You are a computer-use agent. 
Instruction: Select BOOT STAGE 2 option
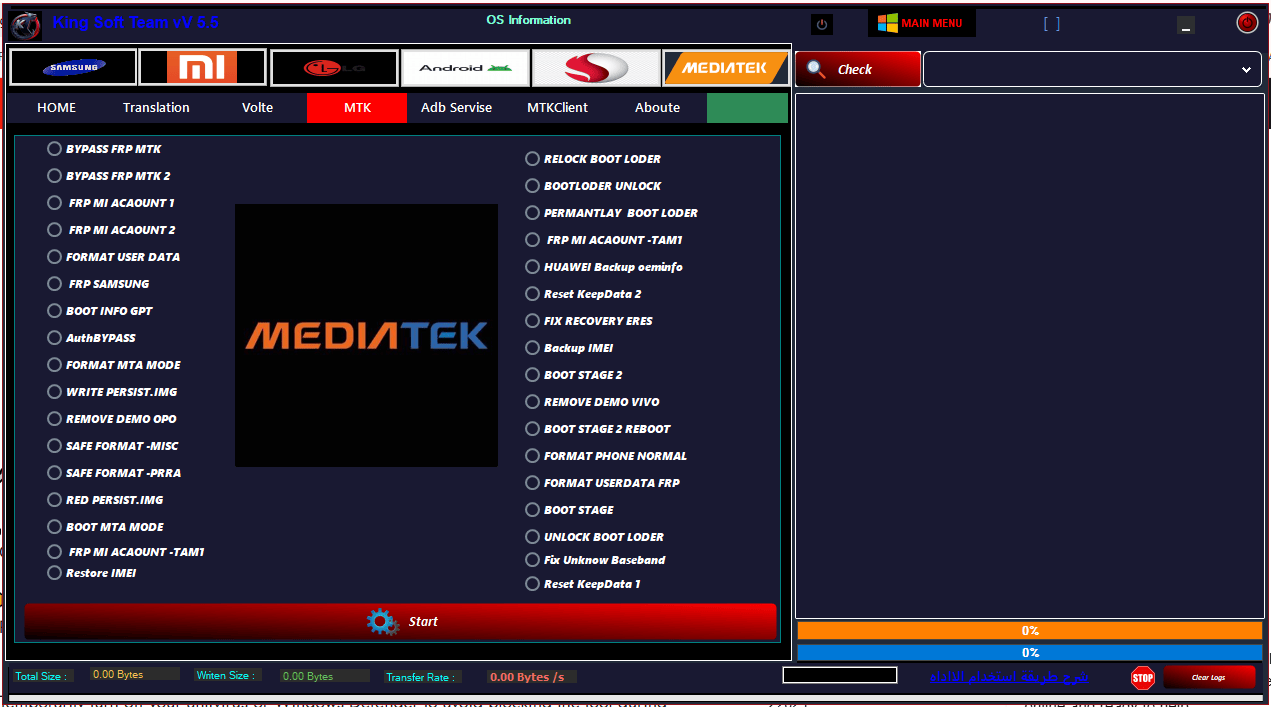(x=574, y=375)
